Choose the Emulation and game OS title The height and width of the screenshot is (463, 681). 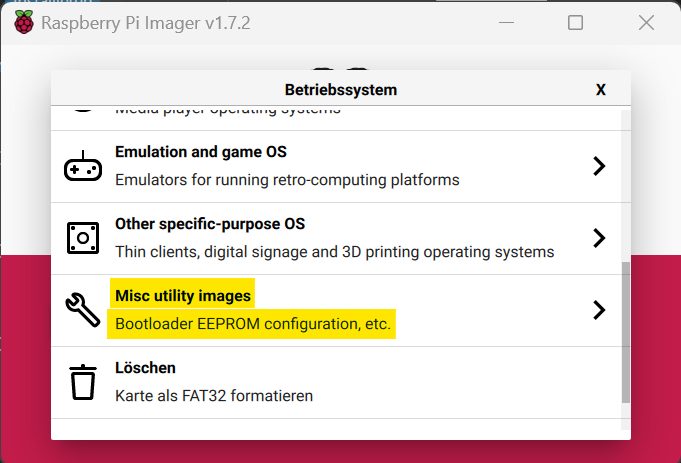[201, 152]
